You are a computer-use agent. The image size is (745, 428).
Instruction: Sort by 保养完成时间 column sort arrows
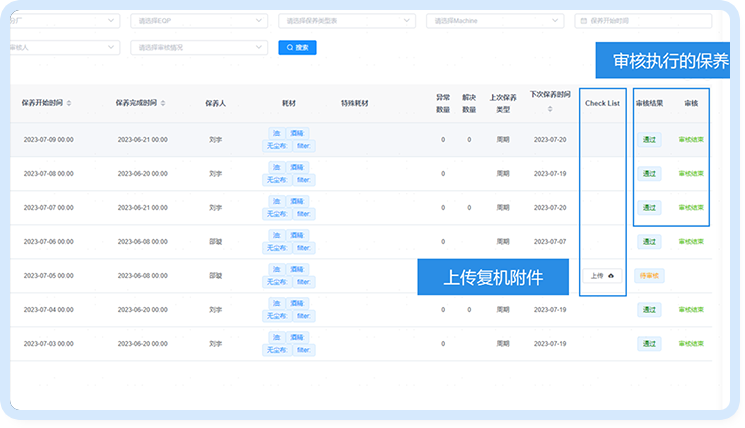pos(164,102)
